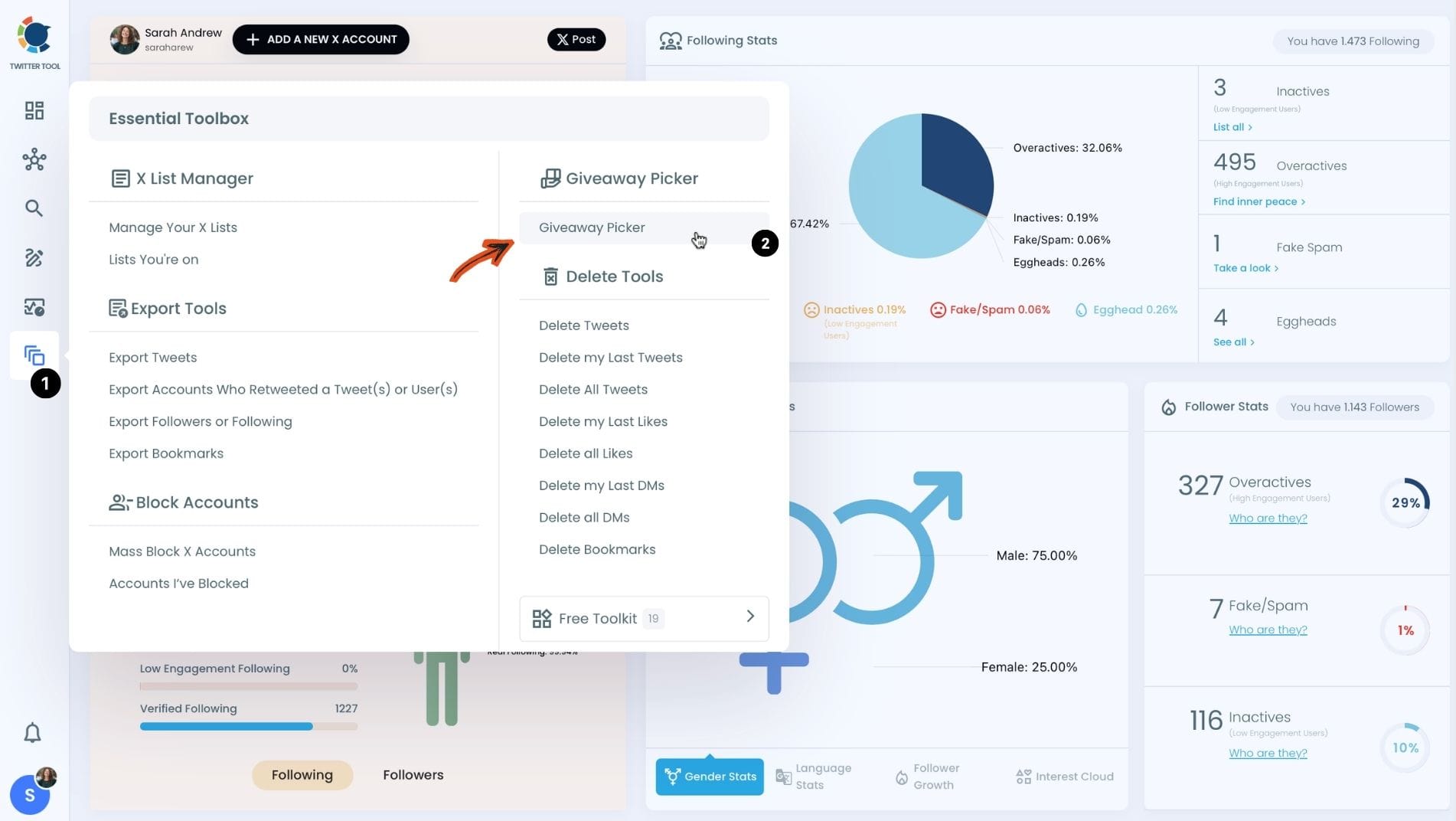Click the X Post button
Viewport: 1456px width, 821px height.
(576, 39)
